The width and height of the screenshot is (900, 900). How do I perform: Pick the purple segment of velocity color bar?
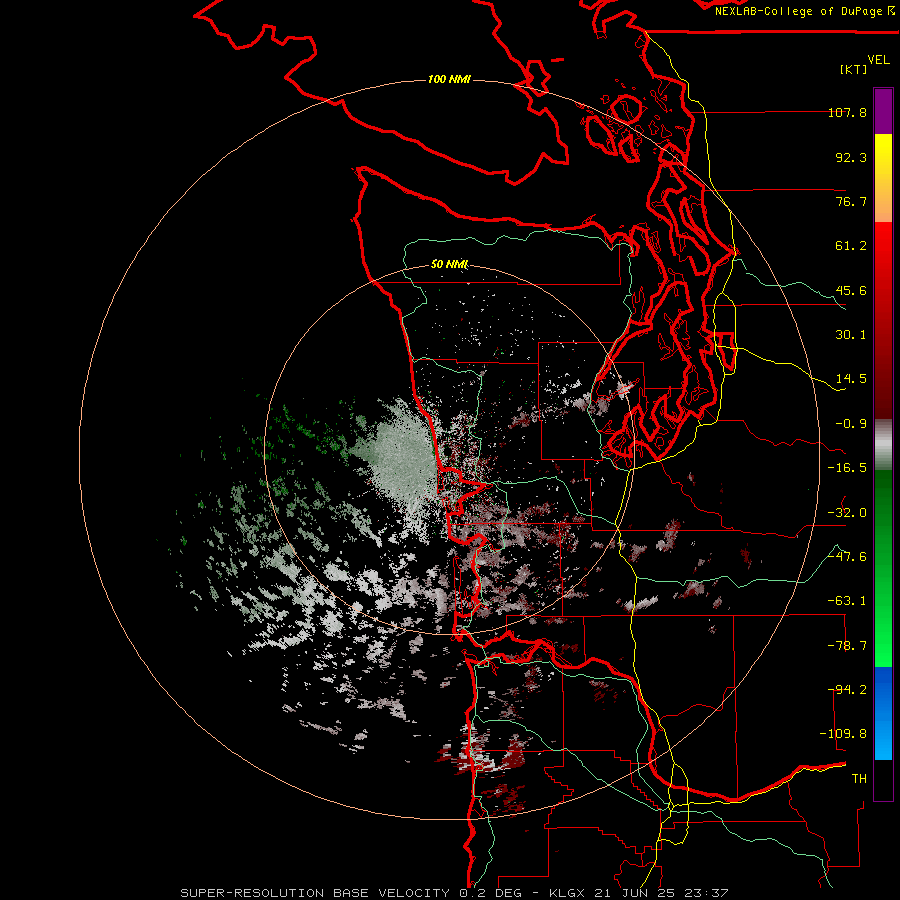point(883,111)
